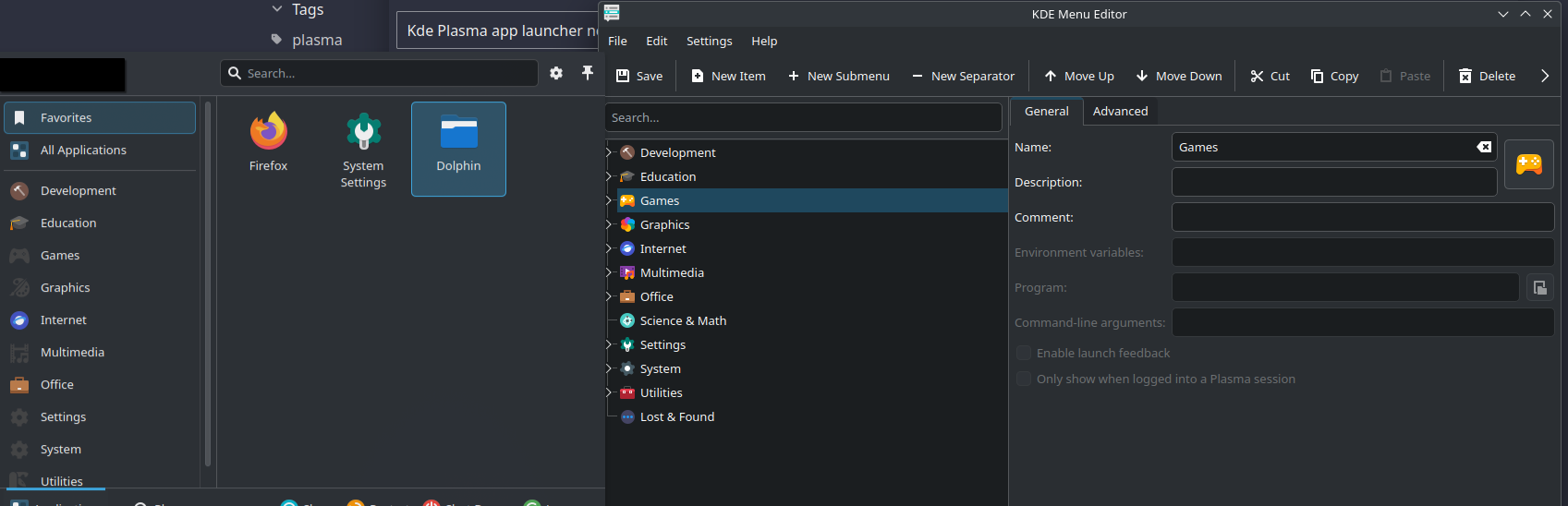Select Lost & Found tree item
This screenshot has width=1568, height=506.
coord(676,416)
